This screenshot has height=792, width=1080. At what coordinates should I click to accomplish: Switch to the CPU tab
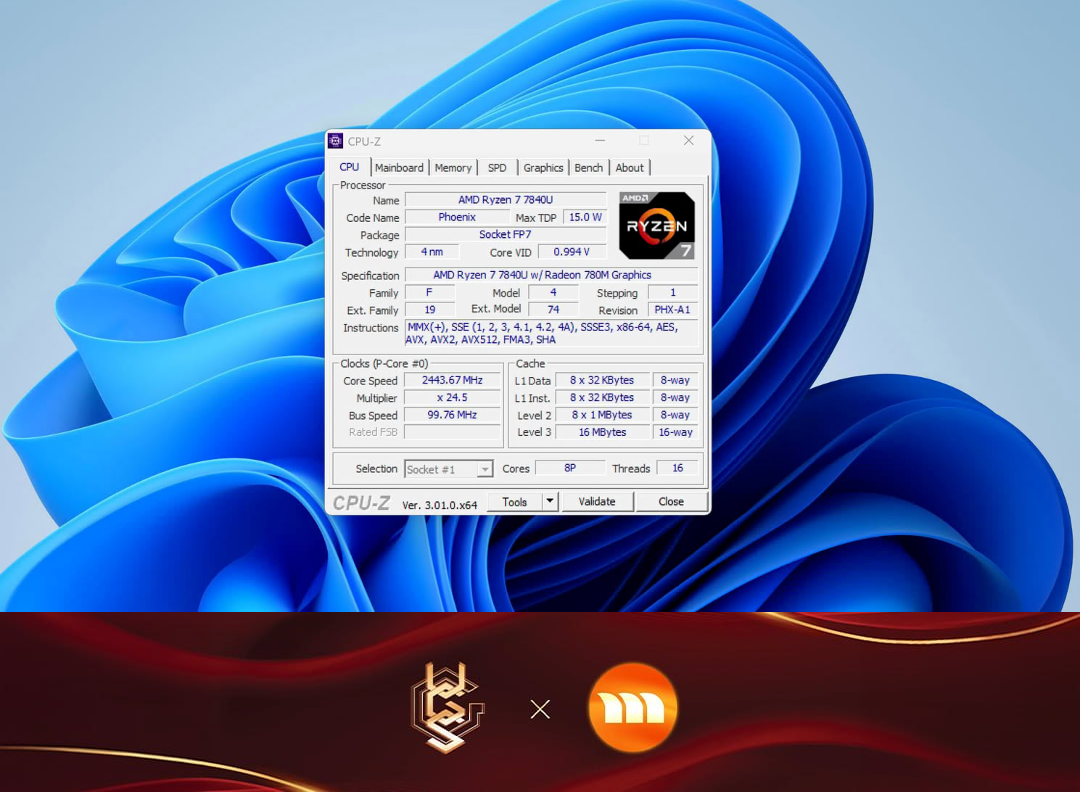[349, 167]
